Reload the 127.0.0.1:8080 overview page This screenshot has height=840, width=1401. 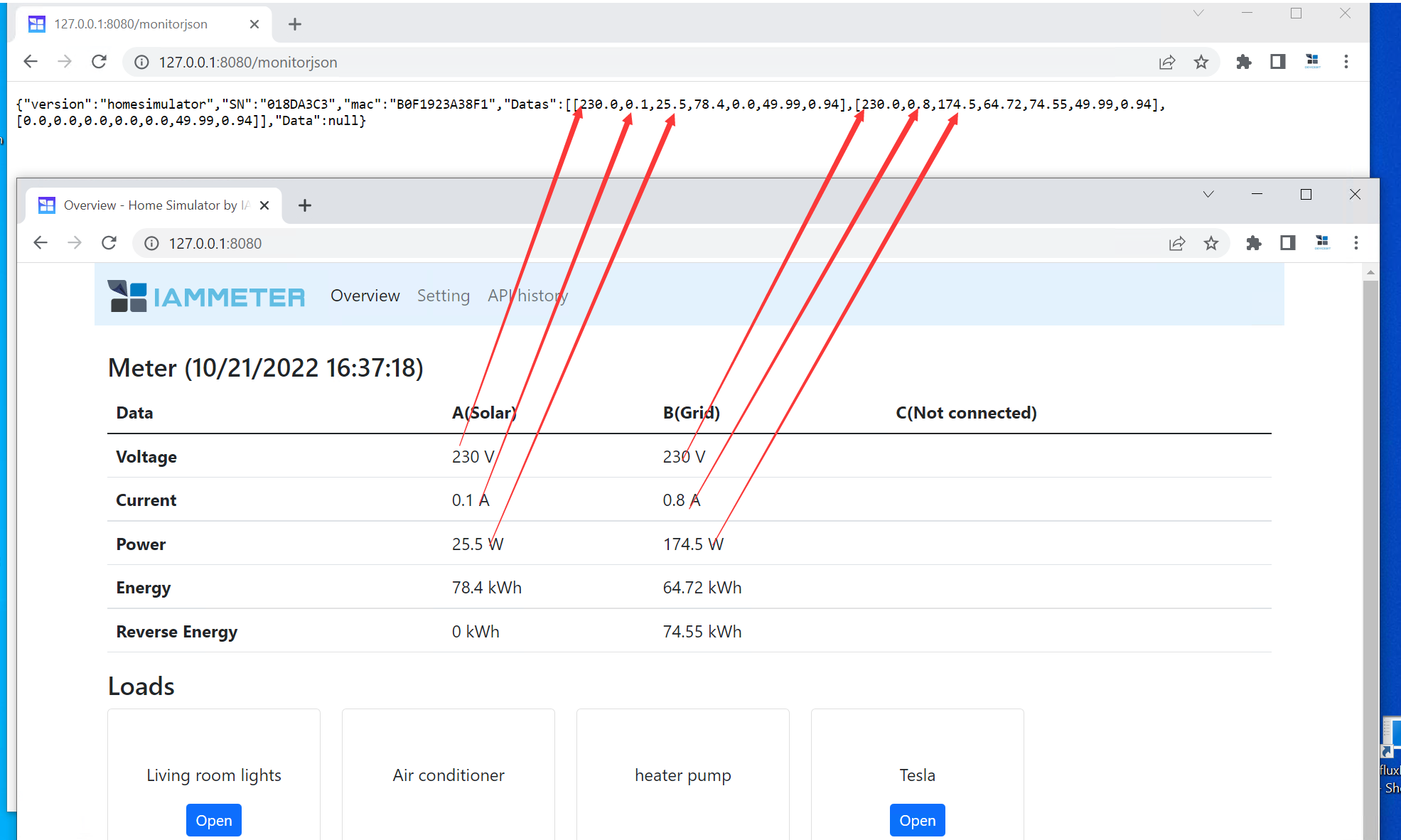click(x=109, y=243)
